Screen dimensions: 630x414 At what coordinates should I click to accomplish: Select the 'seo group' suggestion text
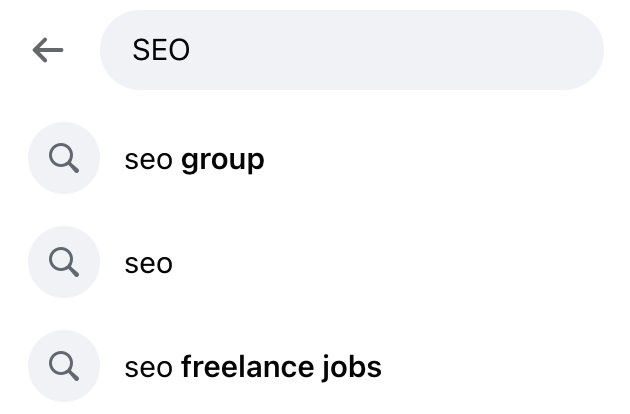[194, 159]
